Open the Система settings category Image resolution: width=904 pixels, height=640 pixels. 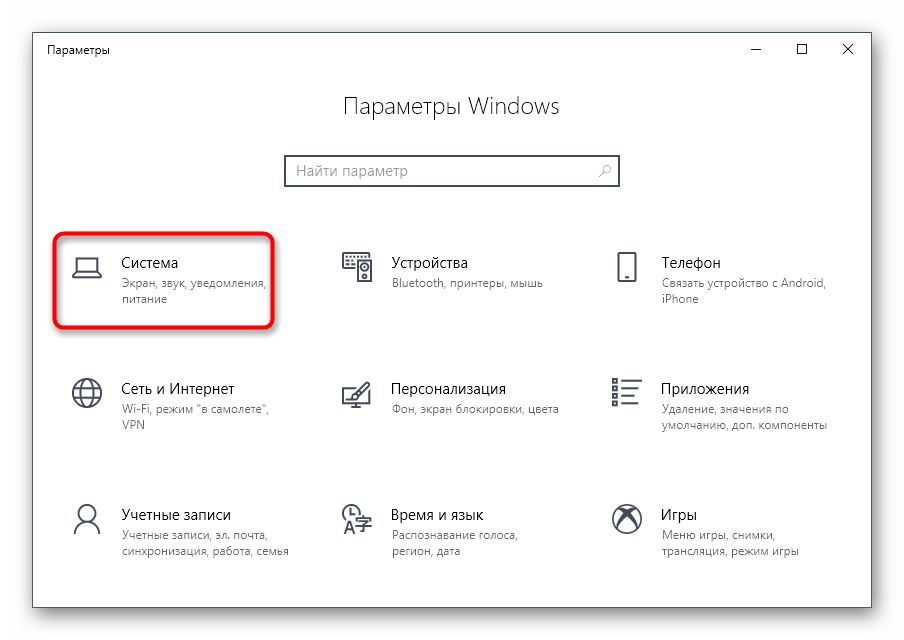pos(150,263)
